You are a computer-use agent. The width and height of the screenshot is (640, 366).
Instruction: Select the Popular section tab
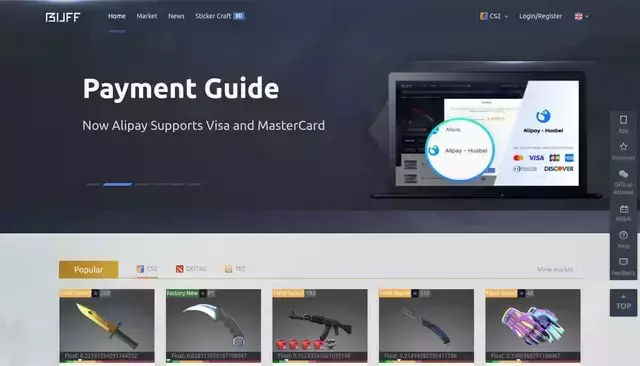(89, 270)
